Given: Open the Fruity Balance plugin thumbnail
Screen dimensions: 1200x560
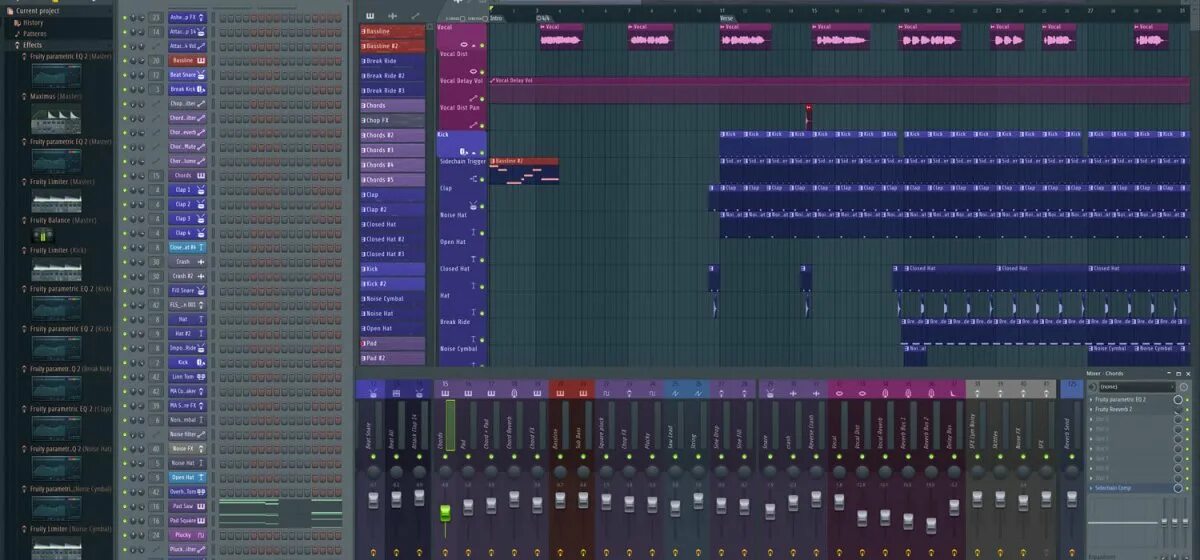Looking at the screenshot, I should 44,235.
